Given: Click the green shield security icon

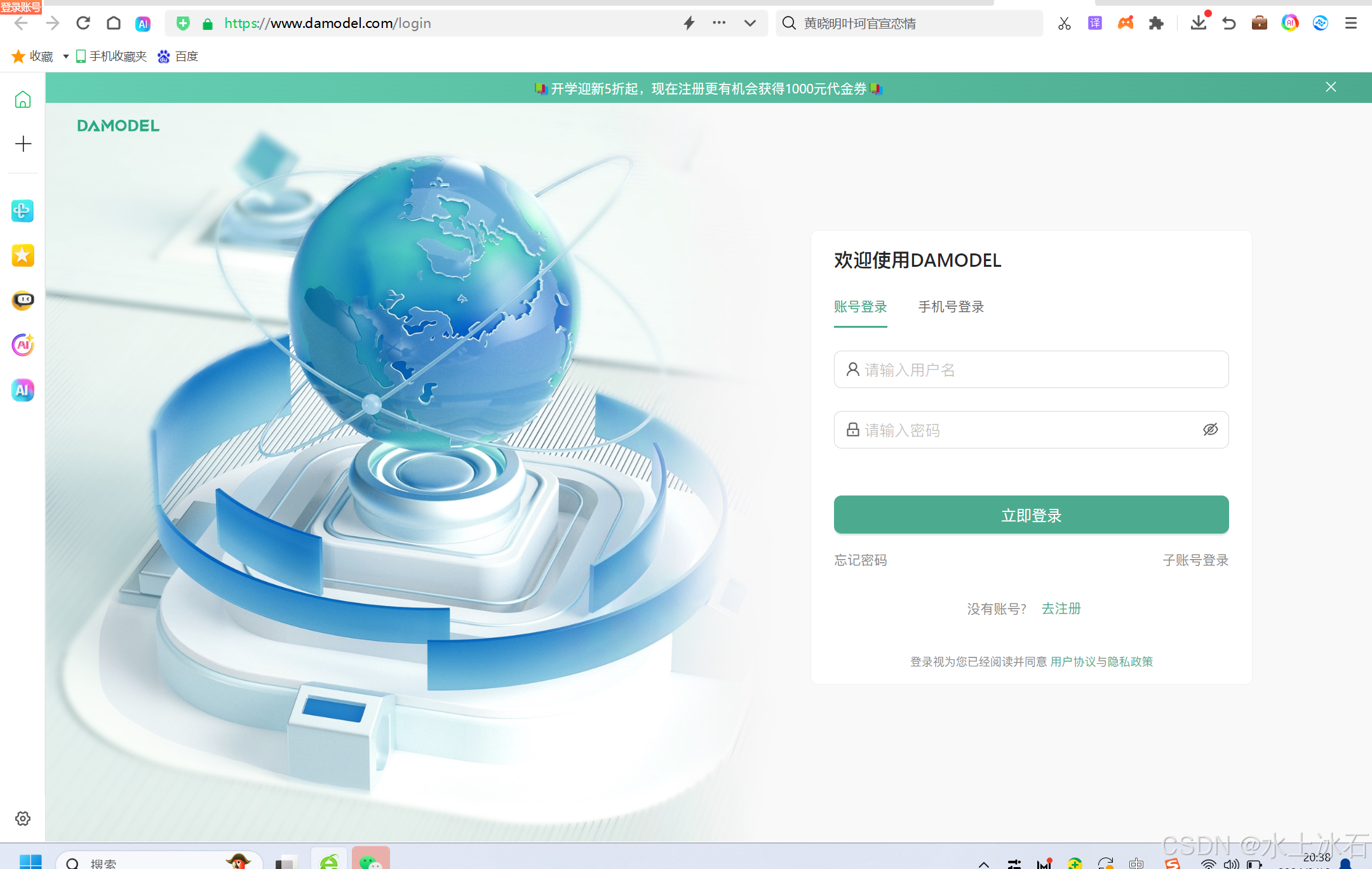Looking at the screenshot, I should tap(183, 24).
